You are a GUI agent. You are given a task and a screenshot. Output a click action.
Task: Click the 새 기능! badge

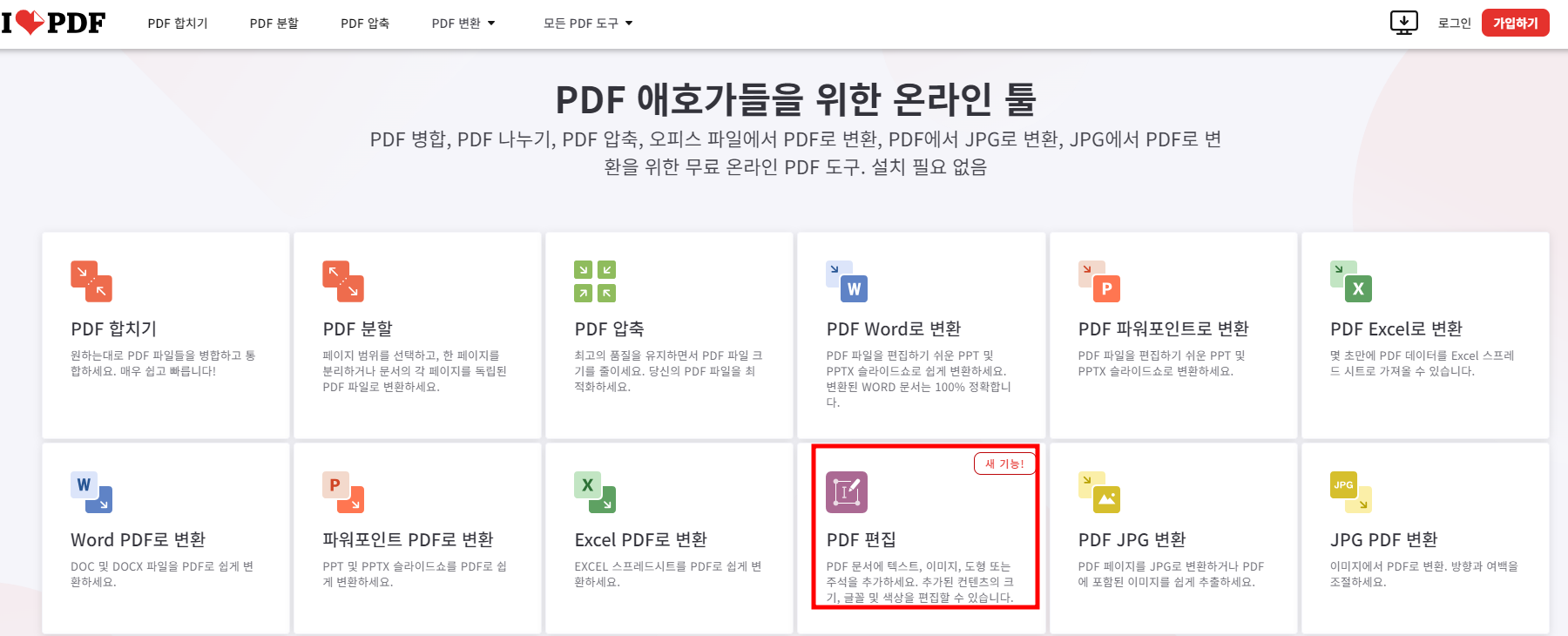1004,463
